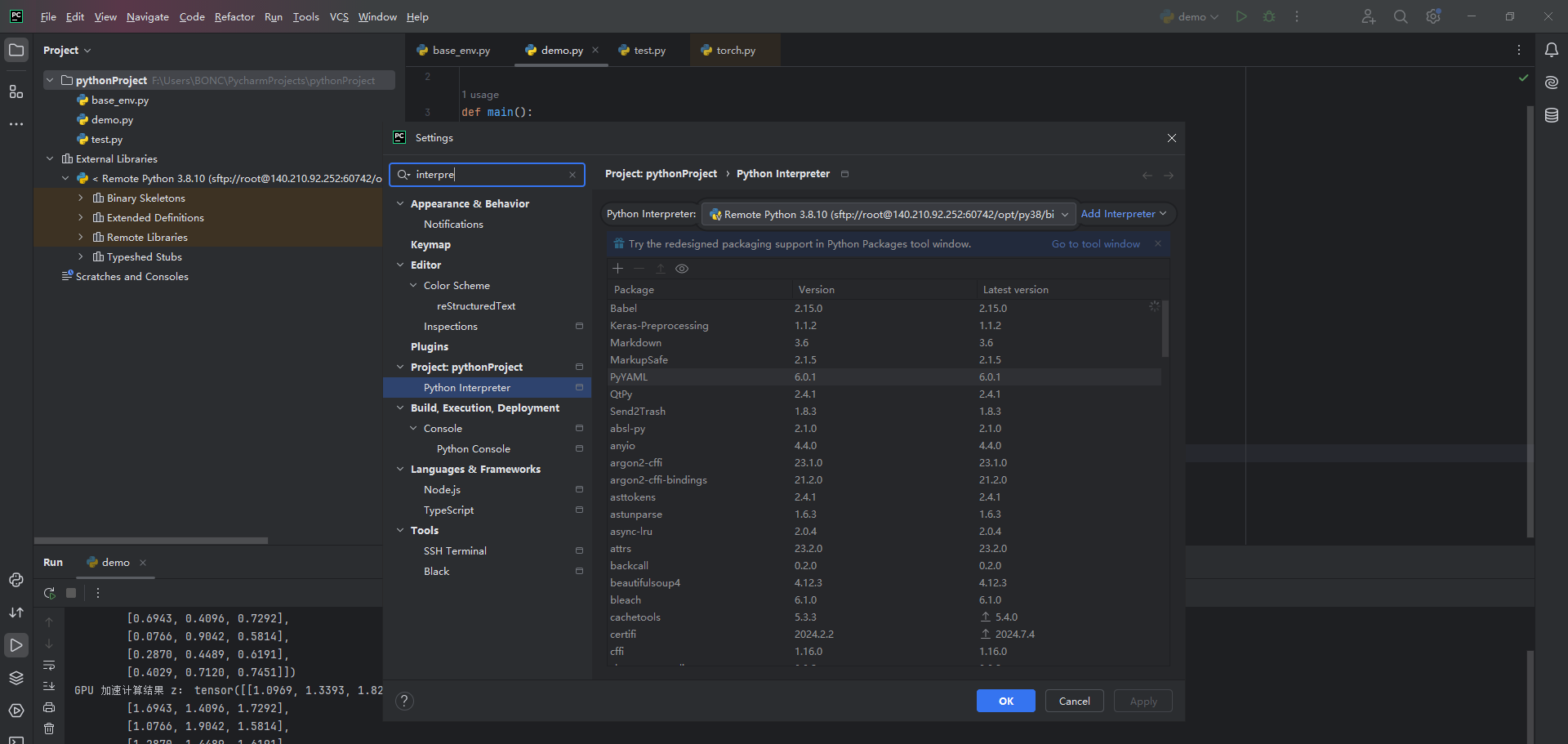Toggle soft-wrap in Run output
The height and width of the screenshot is (744, 1568).
click(x=49, y=665)
